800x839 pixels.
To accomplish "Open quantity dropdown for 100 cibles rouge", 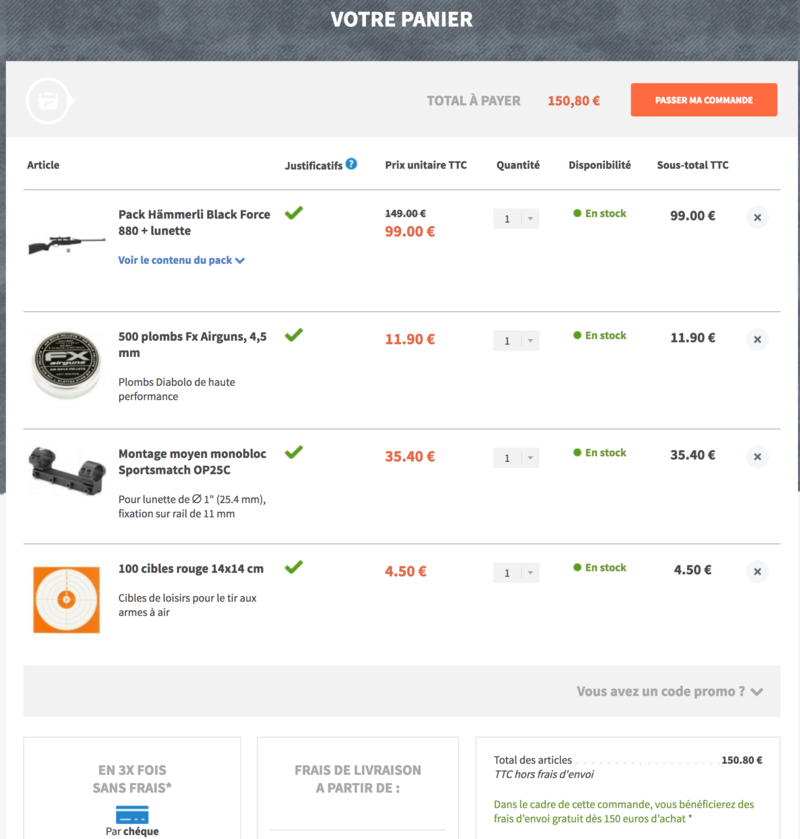I will pyautogui.click(x=516, y=573).
